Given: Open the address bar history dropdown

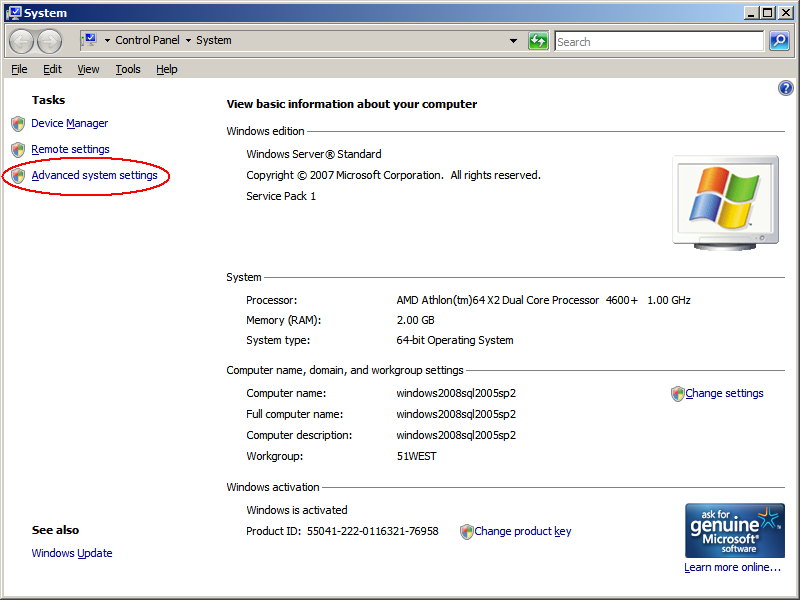Looking at the screenshot, I should click(513, 41).
